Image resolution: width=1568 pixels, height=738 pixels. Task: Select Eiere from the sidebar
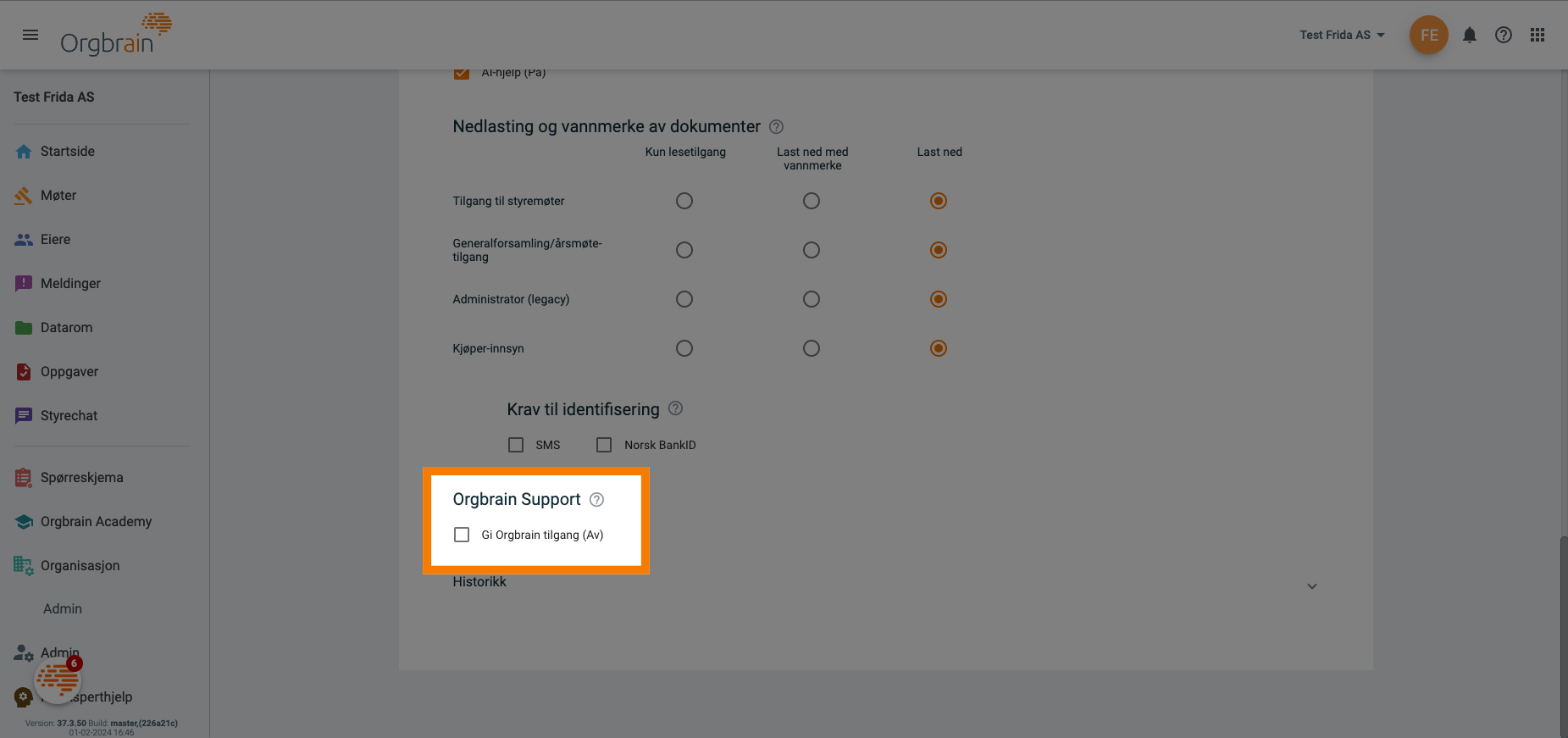pos(54,239)
